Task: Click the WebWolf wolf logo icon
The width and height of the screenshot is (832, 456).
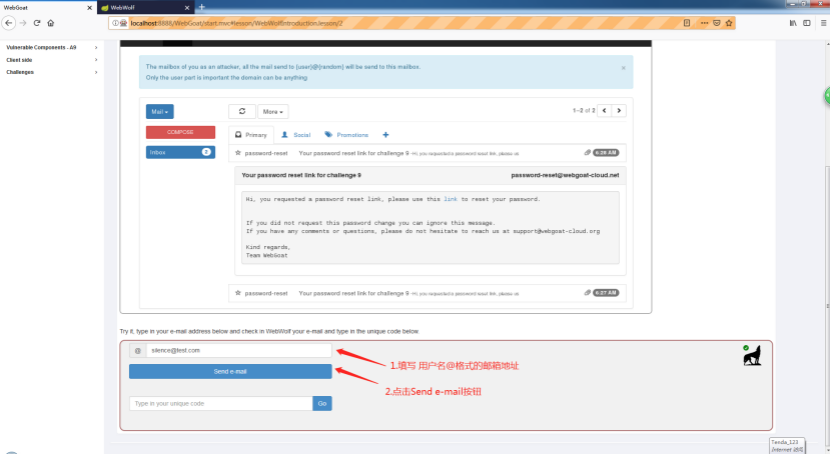Action: (x=752, y=355)
